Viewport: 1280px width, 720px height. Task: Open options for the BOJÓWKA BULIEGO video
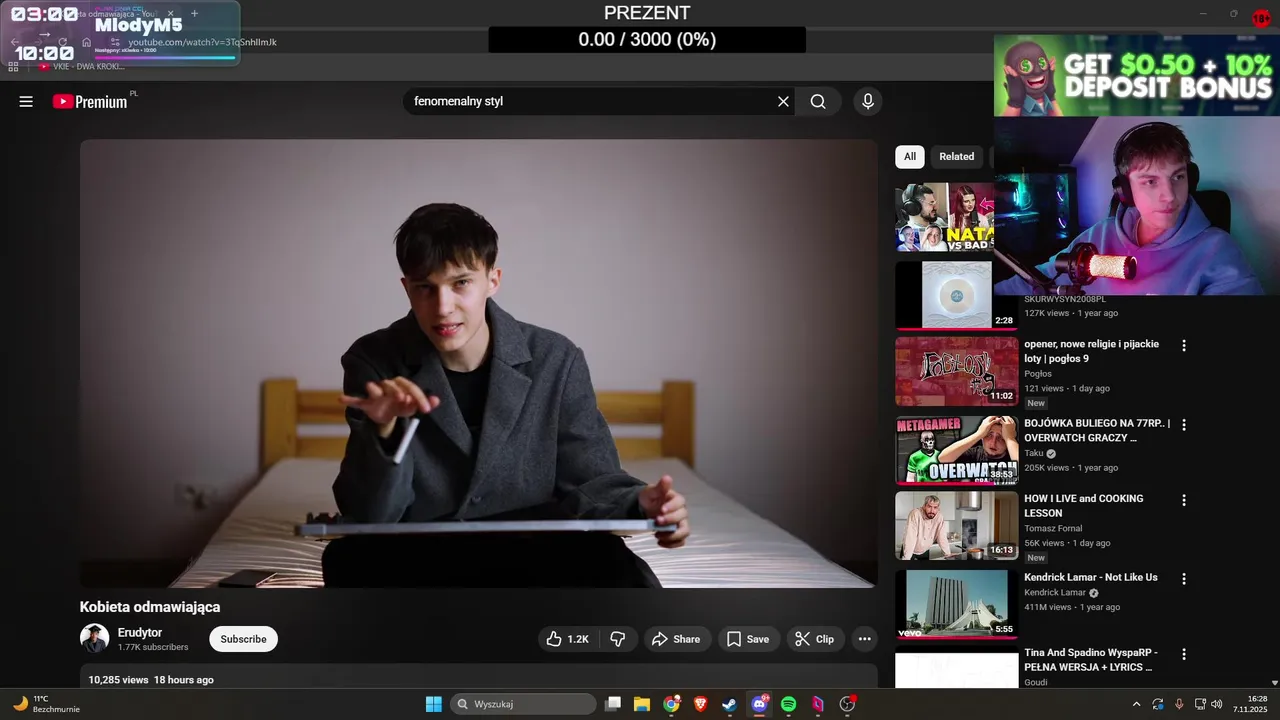[x=1184, y=424]
